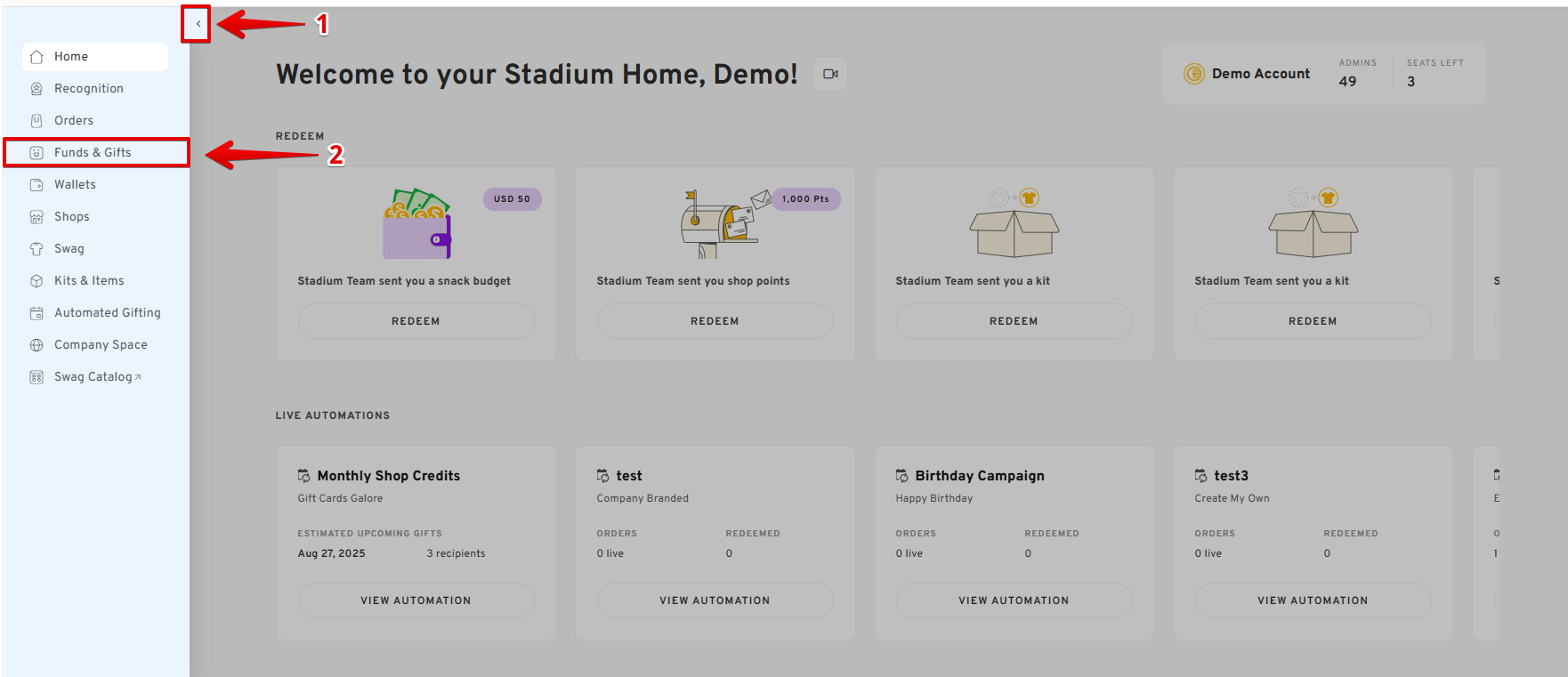Image resolution: width=1568 pixels, height=677 pixels.
Task: Click the Swag t-shirt icon
Action: 36,249
